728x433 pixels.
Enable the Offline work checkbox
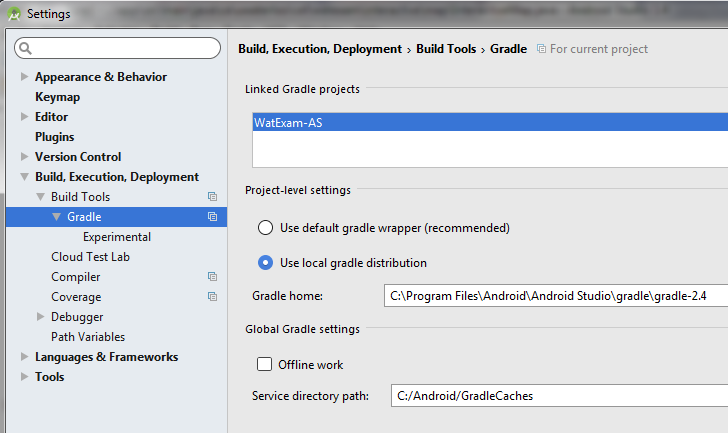click(265, 365)
